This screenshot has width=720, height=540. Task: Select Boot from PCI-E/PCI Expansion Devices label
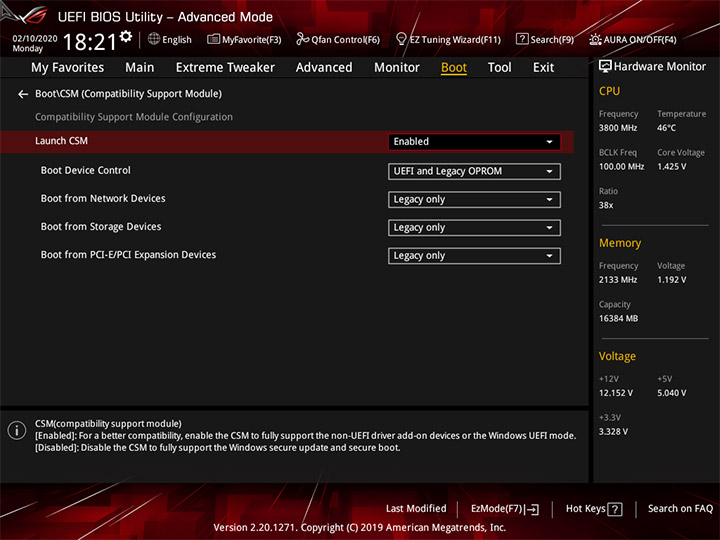tap(128, 254)
